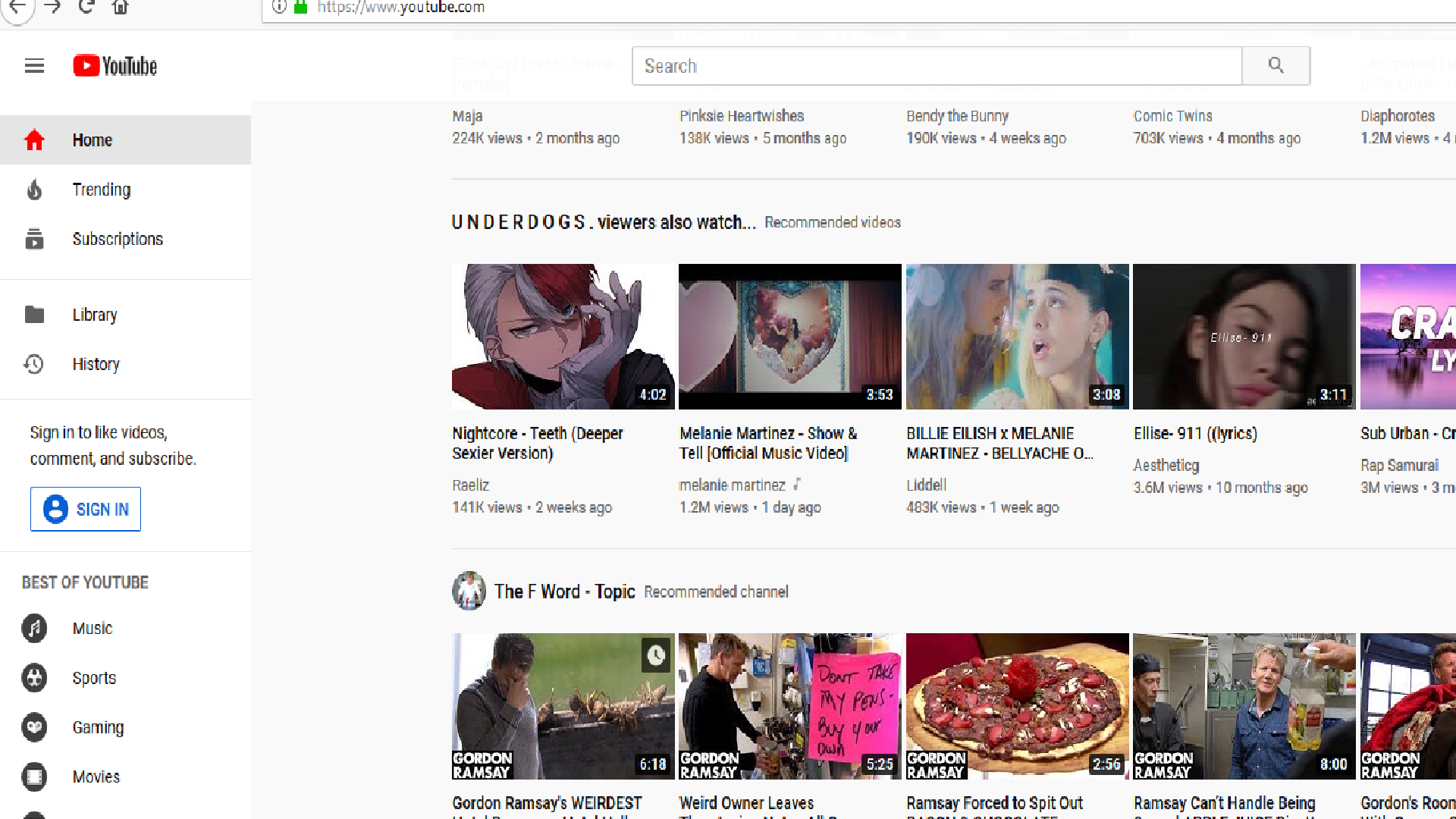The width and height of the screenshot is (1456, 819).
Task: Click the browser home icon
Action: (120, 8)
